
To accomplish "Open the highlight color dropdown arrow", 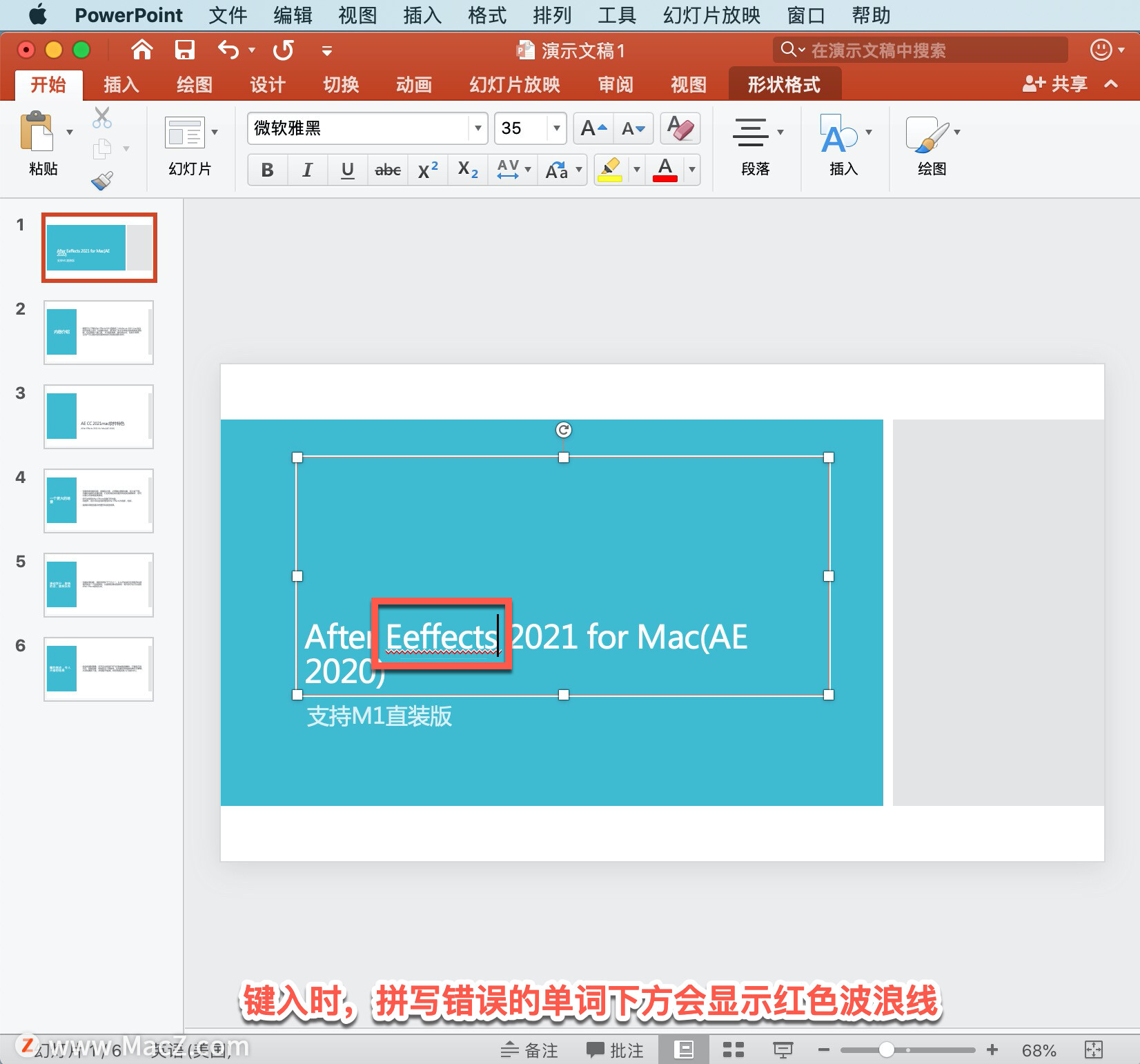I will [636, 170].
